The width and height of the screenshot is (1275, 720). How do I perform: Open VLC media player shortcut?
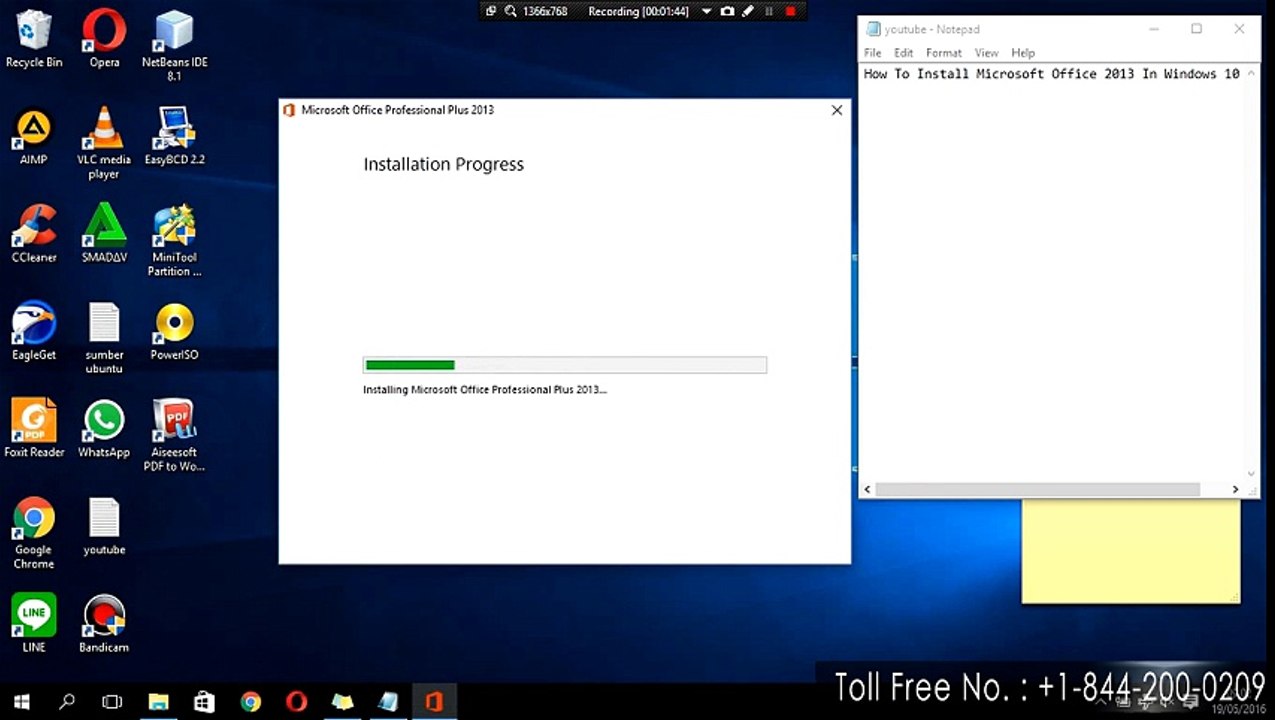pos(104,143)
